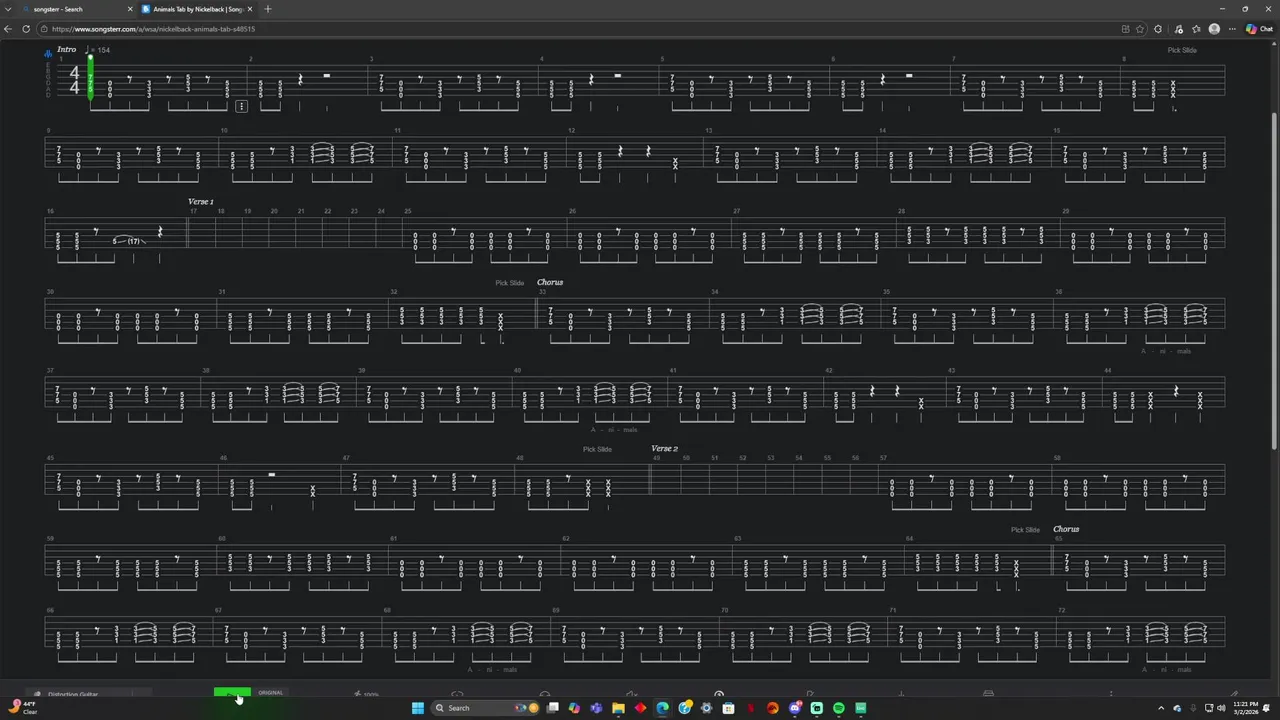This screenshot has width=1280, height=720.
Task: Refresh the Songsterr page
Action: (28, 29)
